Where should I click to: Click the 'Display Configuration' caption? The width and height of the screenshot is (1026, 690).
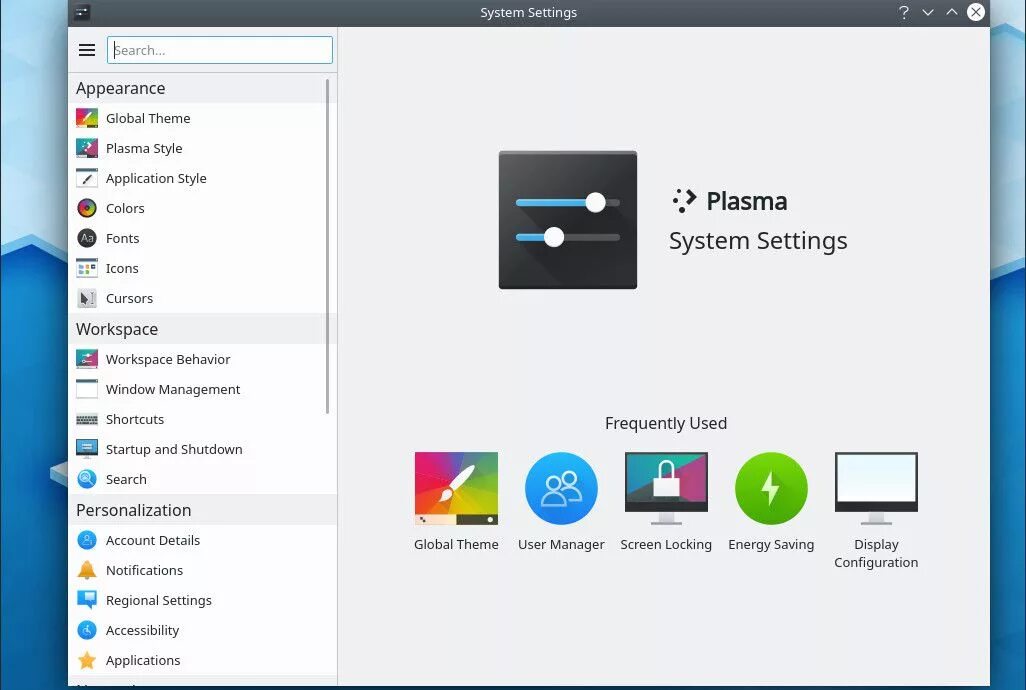[876, 553]
